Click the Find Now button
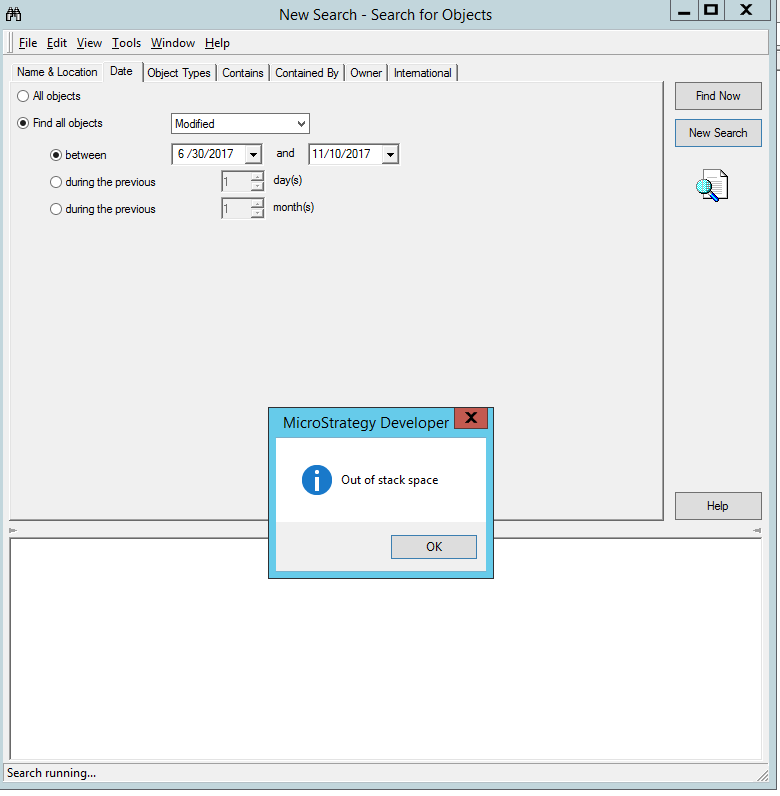 [718, 96]
